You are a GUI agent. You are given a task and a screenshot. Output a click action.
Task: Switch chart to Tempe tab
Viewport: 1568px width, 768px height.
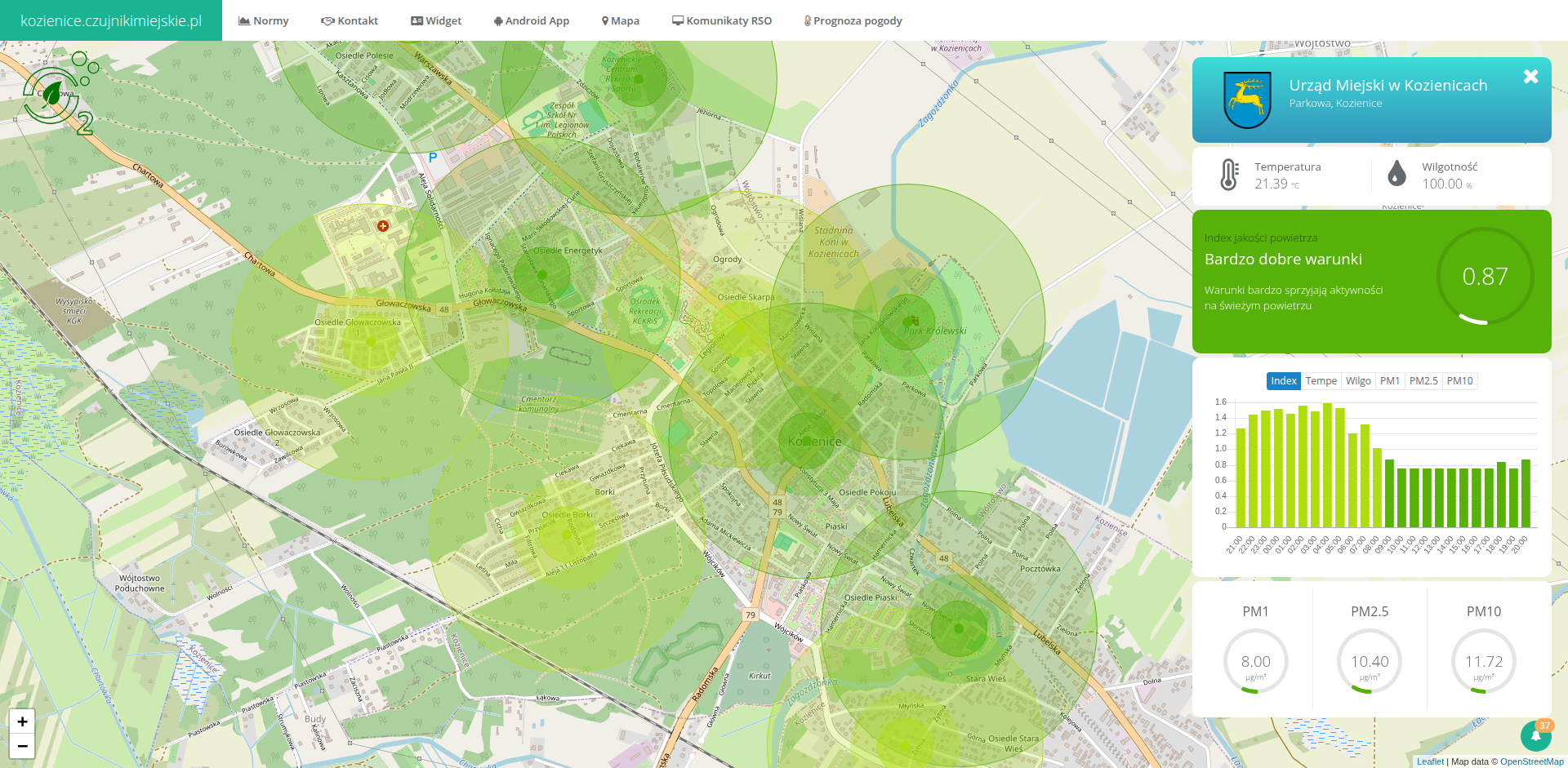point(1321,381)
